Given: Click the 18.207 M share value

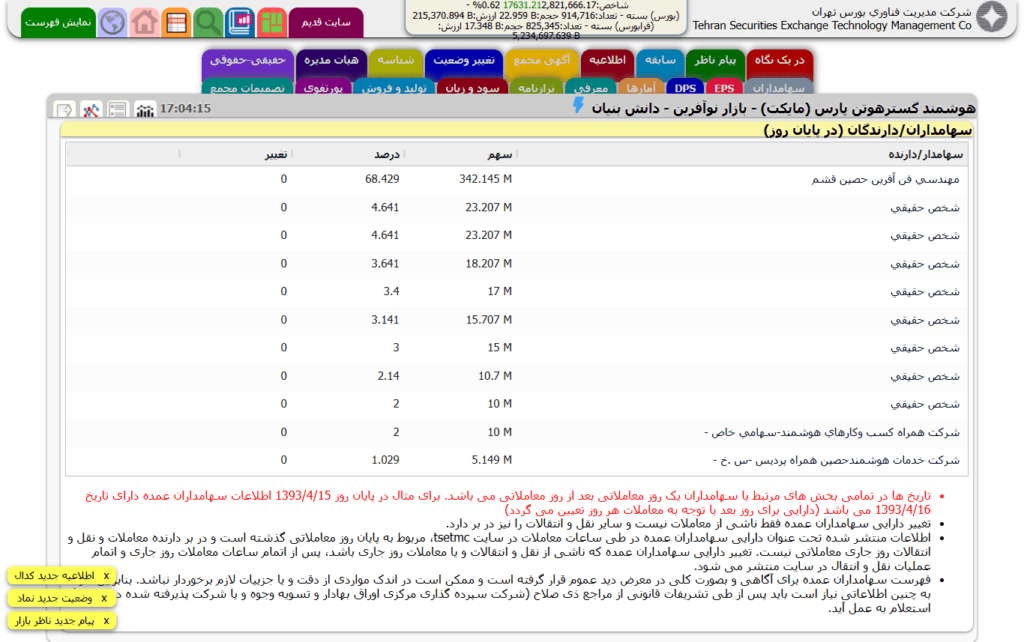Looking at the screenshot, I should [488, 263].
